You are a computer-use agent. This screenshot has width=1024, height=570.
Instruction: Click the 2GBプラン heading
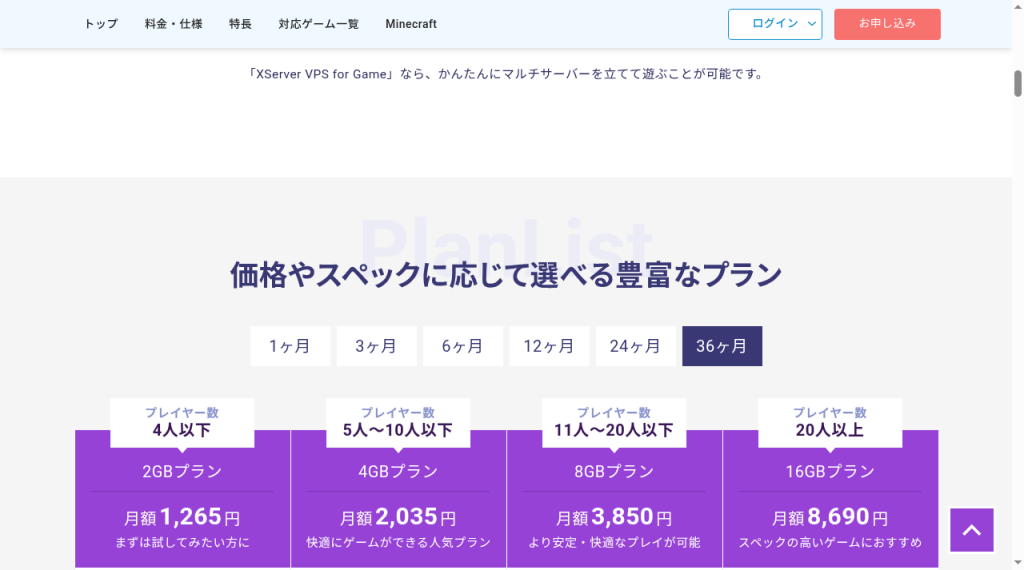click(x=182, y=471)
